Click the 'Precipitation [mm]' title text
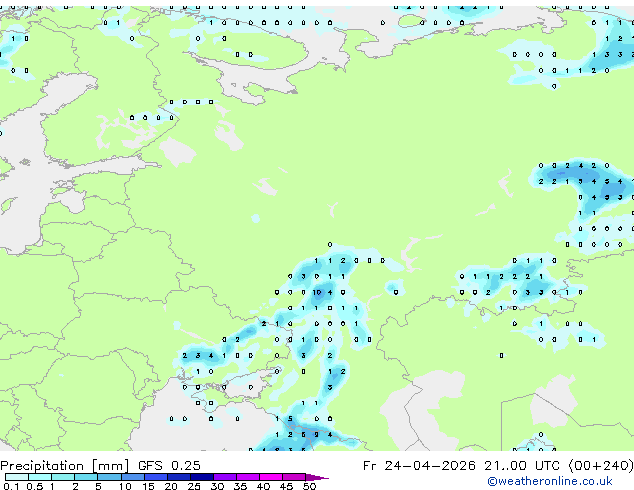 (65, 466)
